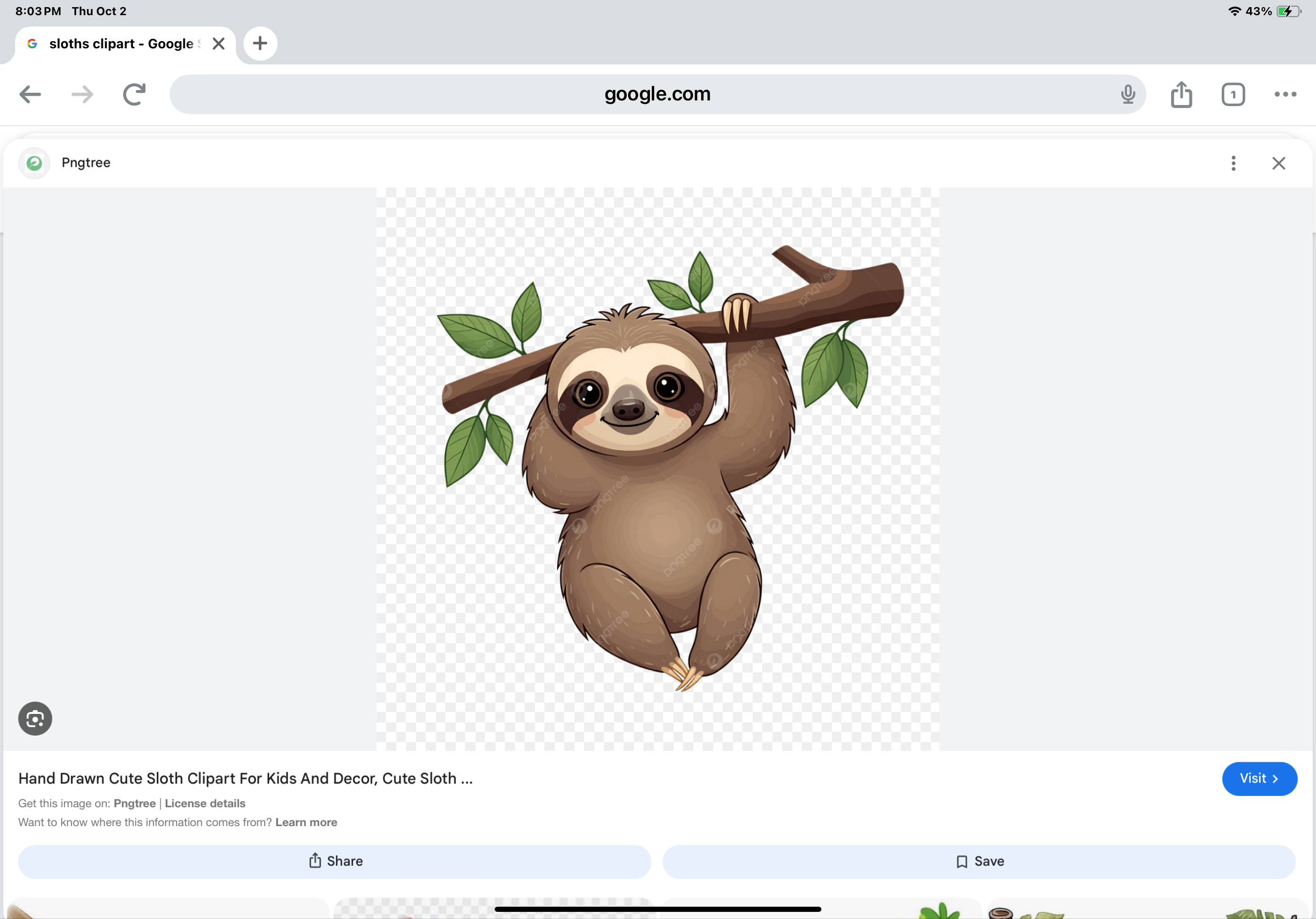1316x919 pixels.
Task: Save the sloth image to collection
Action: 979,861
